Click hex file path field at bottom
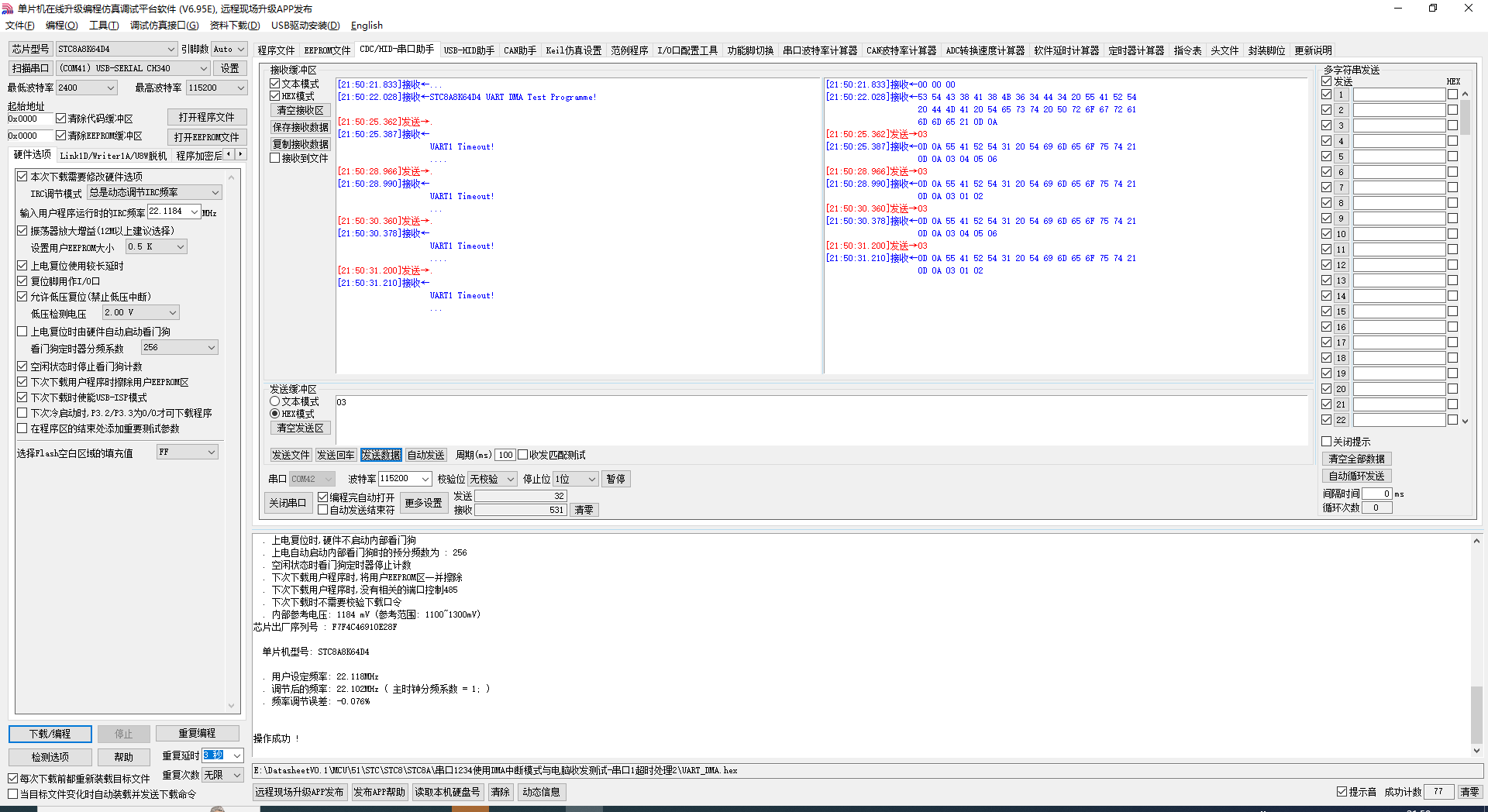Image resolution: width=1488 pixels, height=812 pixels. 868,771
